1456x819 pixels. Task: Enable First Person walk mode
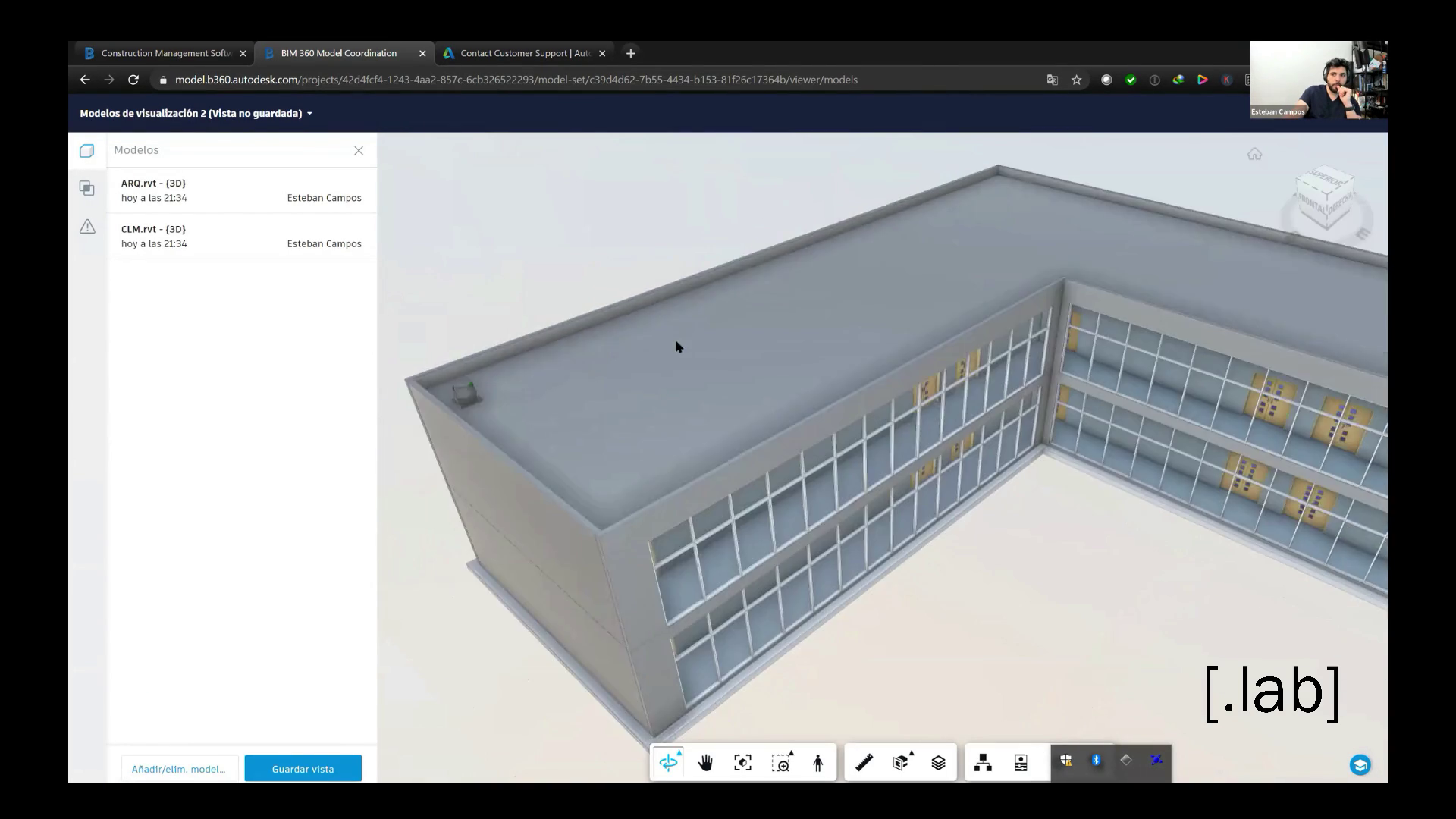818,763
